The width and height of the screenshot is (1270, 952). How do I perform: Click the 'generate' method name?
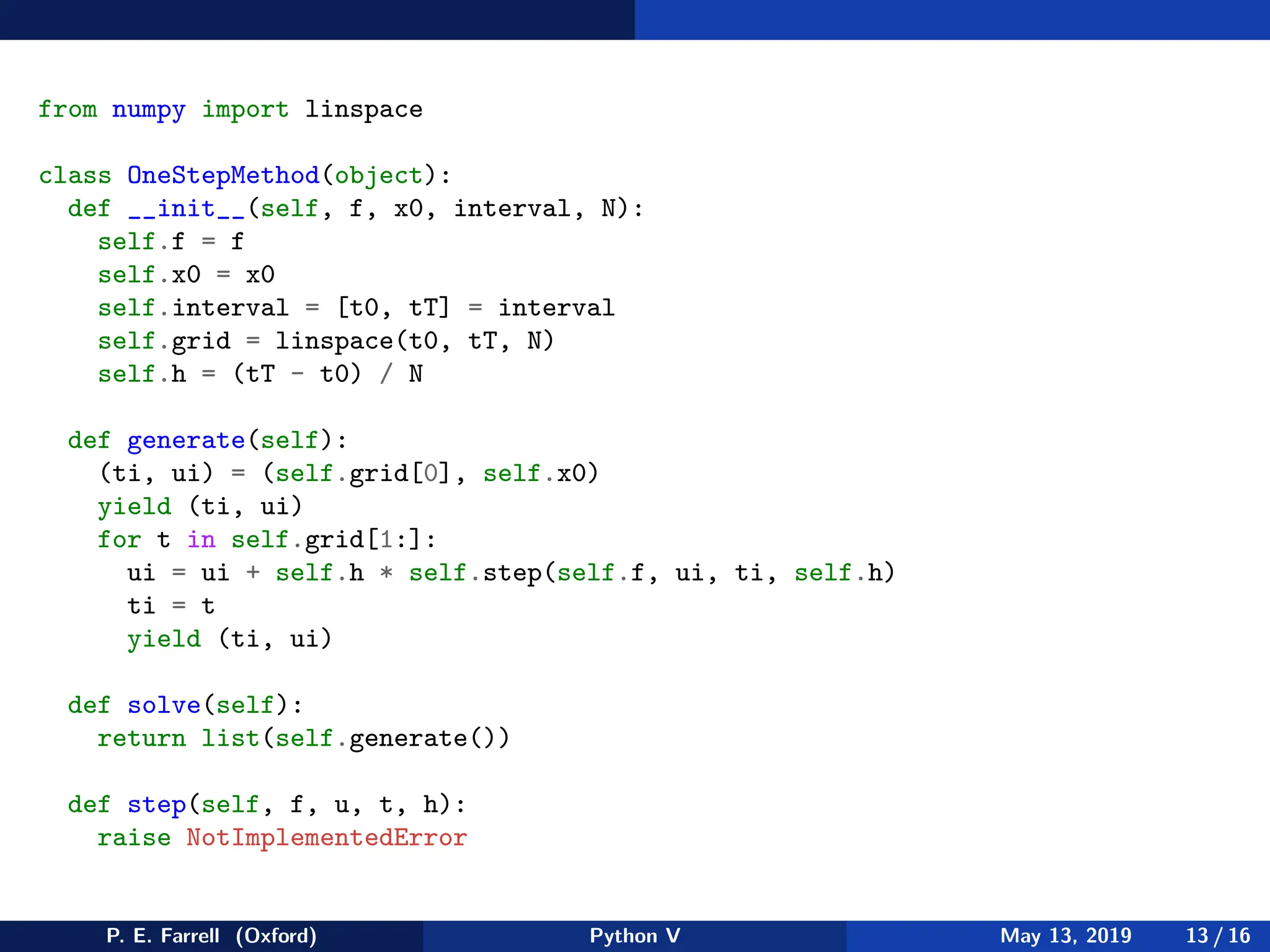point(186,441)
